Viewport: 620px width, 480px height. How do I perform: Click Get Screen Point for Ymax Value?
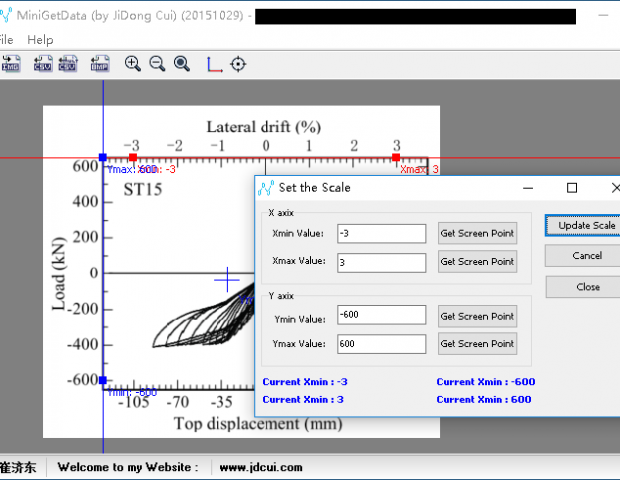tap(477, 344)
